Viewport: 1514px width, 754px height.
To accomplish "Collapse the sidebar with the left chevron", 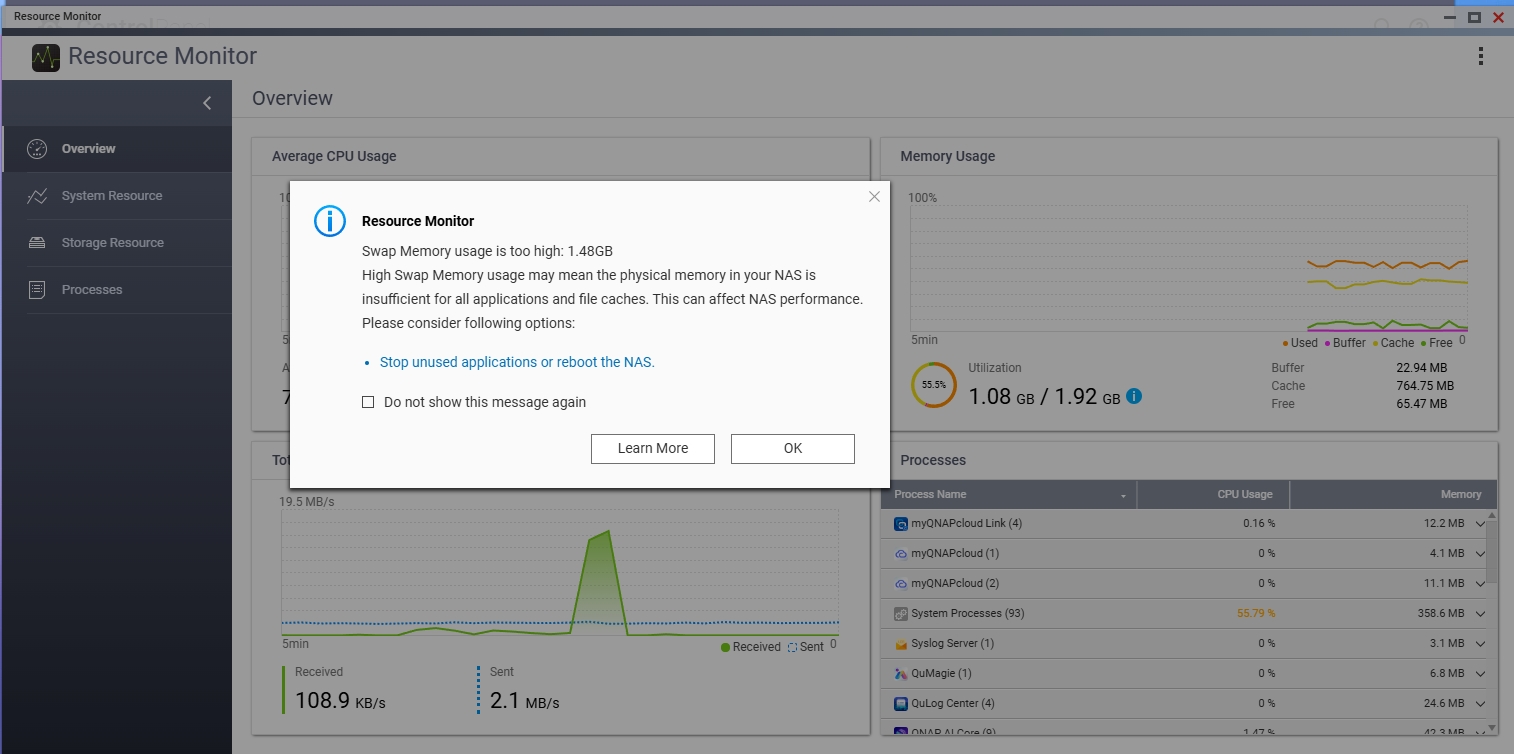I will tap(207, 103).
